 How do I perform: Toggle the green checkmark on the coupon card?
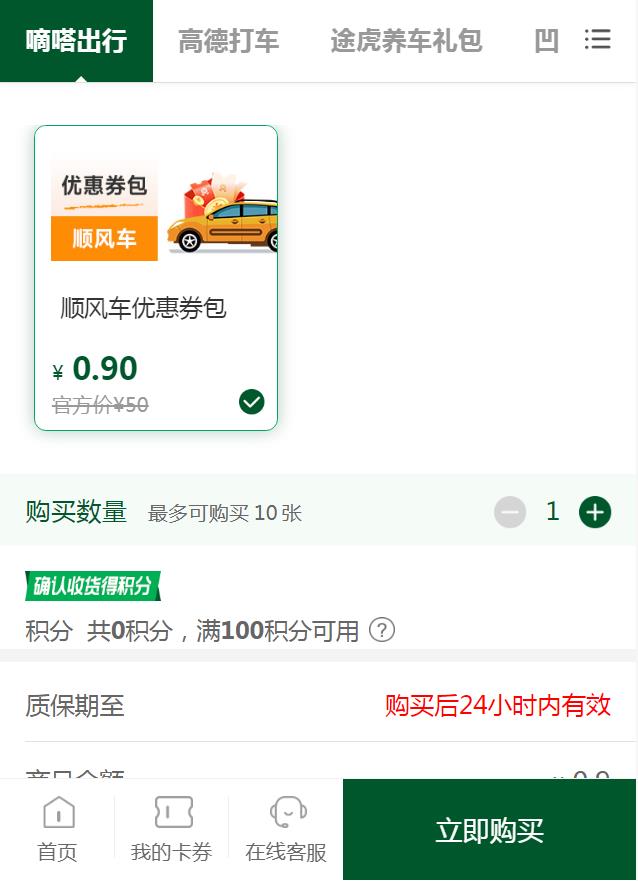[x=252, y=402]
